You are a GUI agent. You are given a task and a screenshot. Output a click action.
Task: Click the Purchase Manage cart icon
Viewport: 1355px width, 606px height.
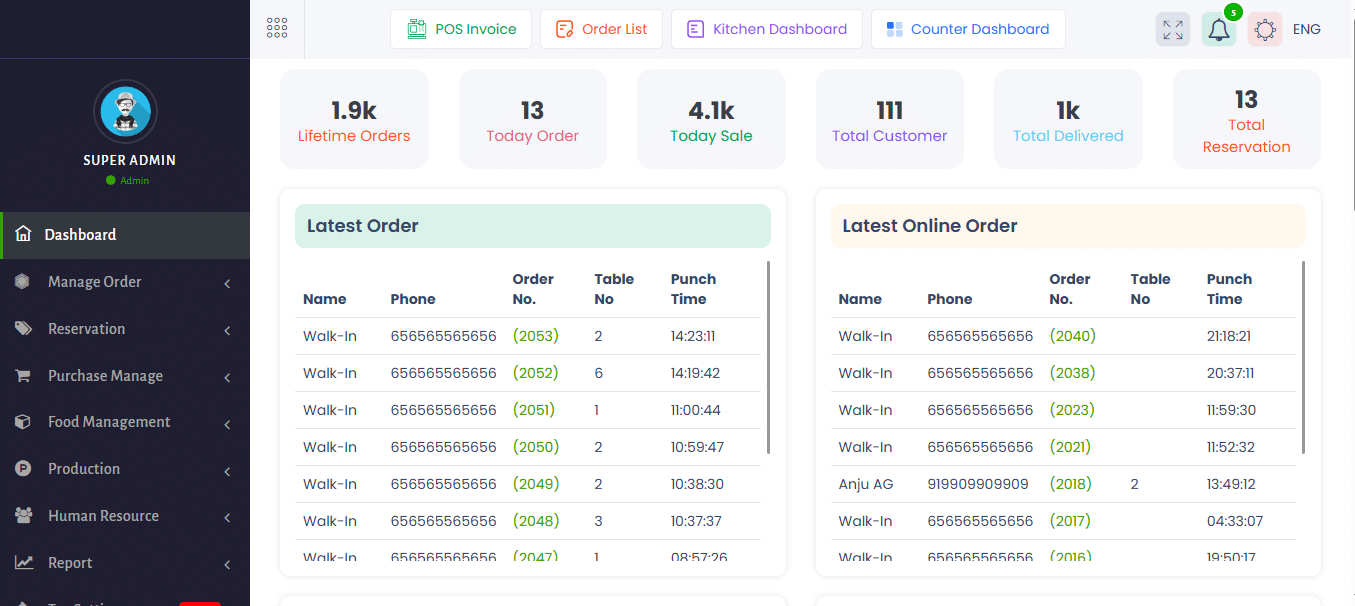22,376
